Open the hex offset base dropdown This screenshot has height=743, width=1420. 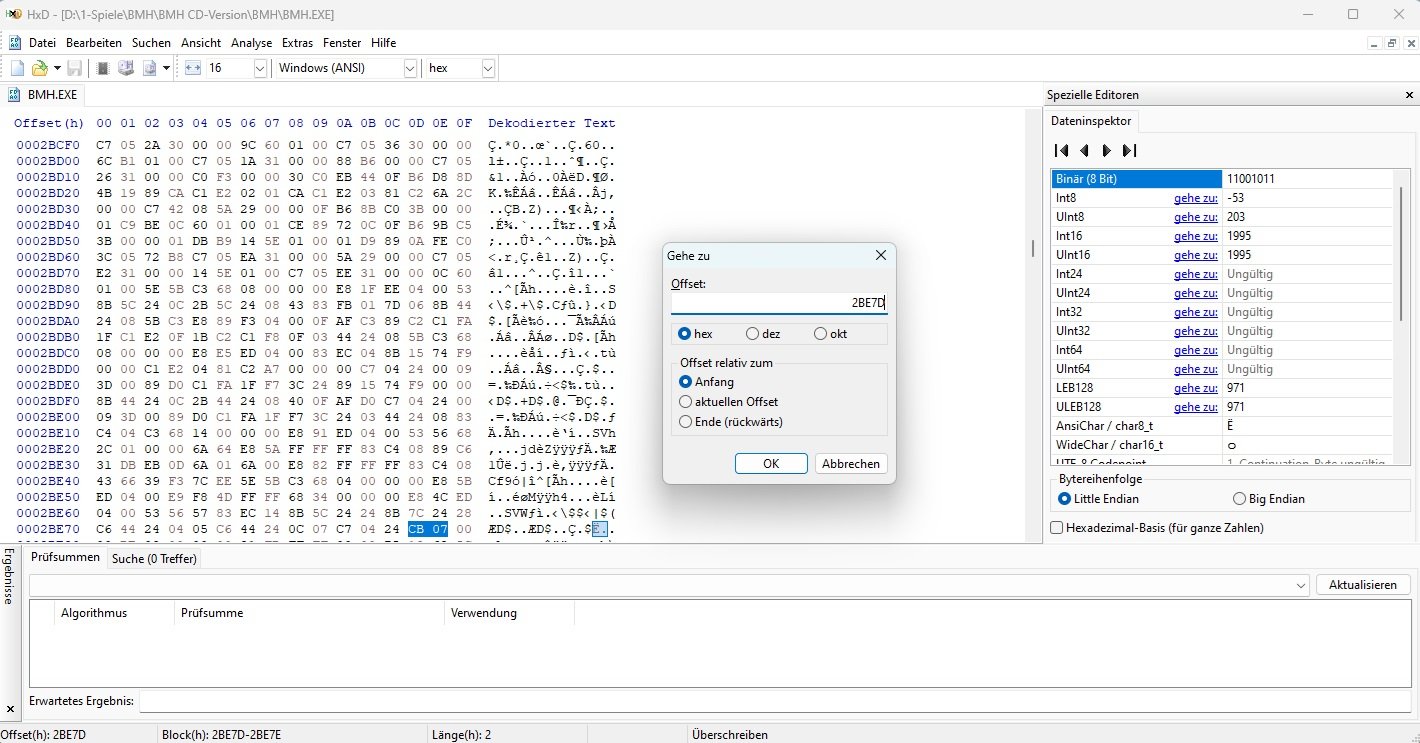pyautogui.click(x=488, y=68)
